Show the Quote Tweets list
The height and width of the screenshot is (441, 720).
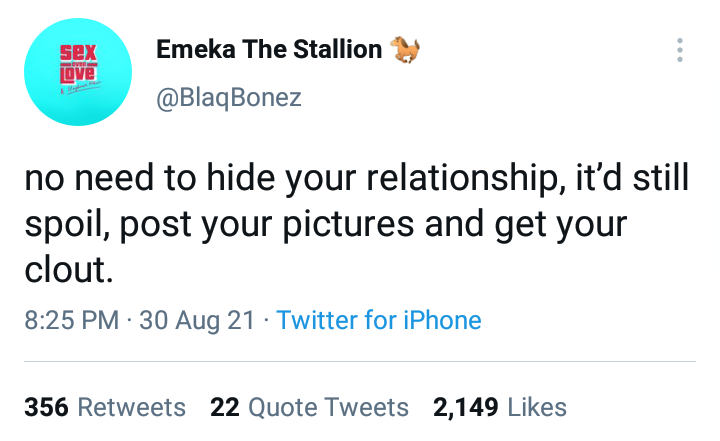click(x=326, y=407)
